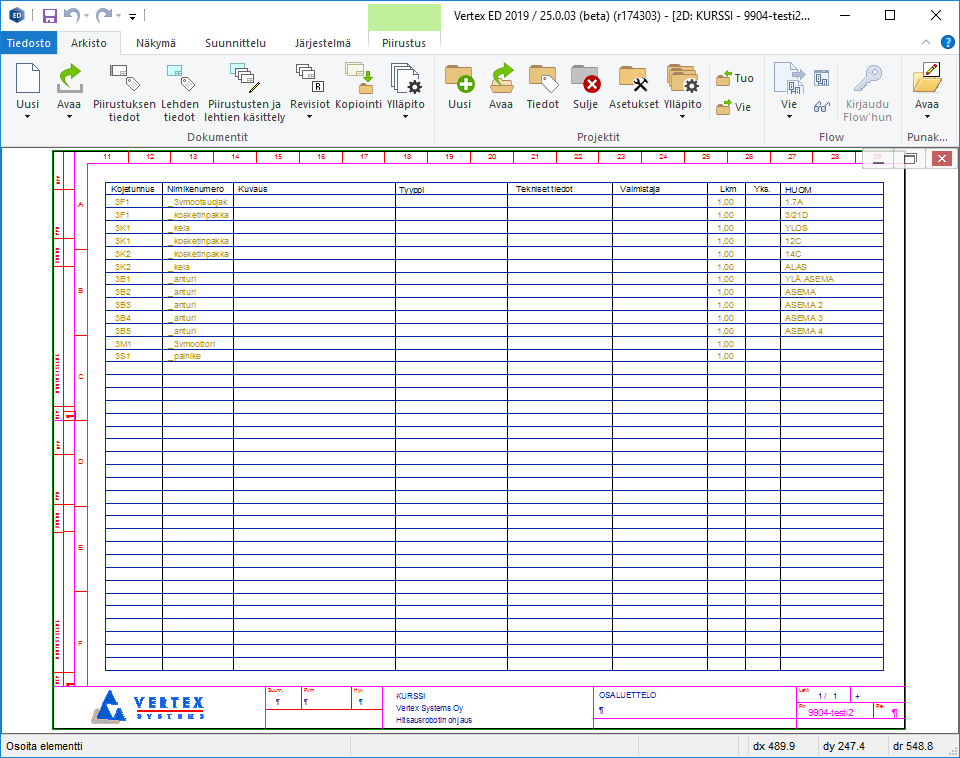This screenshot has width=960, height=758.
Task: Open the Avaa dropdown in Dokumentit group
Action: click(69, 116)
